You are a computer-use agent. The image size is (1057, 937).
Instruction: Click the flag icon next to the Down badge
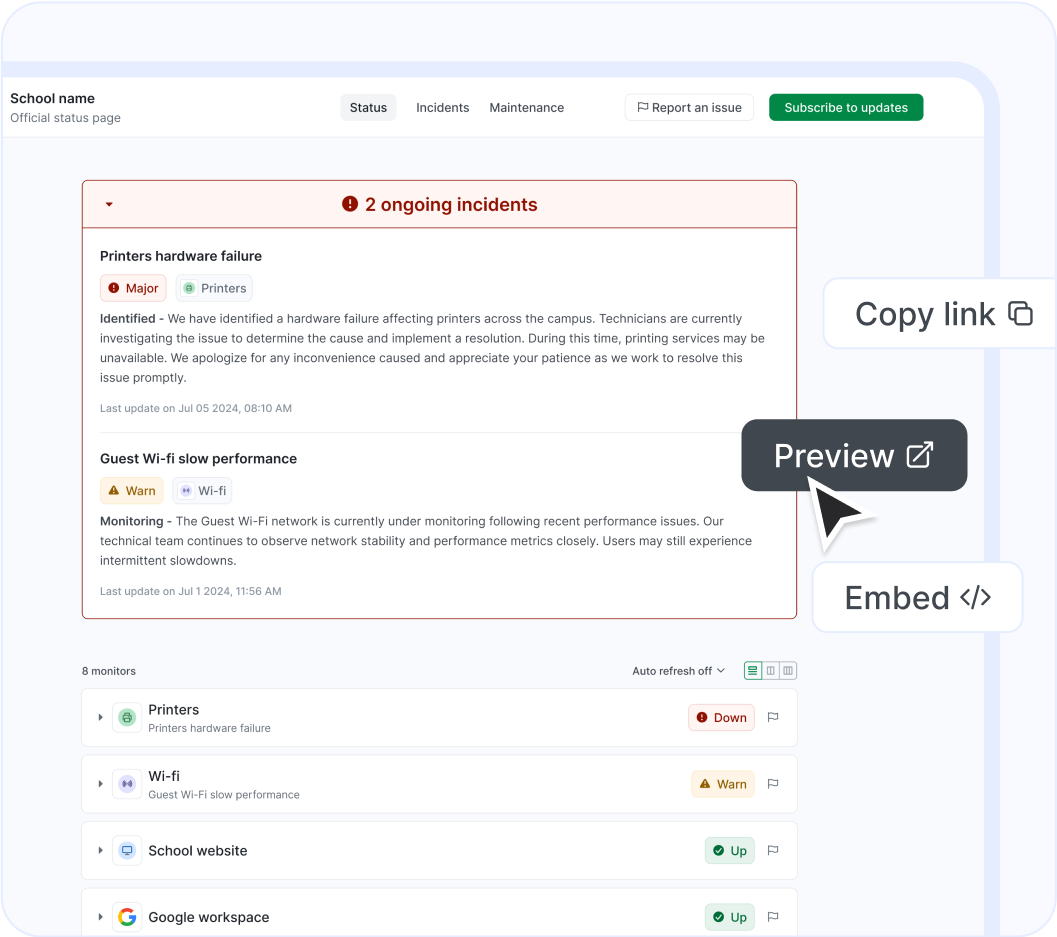(x=772, y=717)
